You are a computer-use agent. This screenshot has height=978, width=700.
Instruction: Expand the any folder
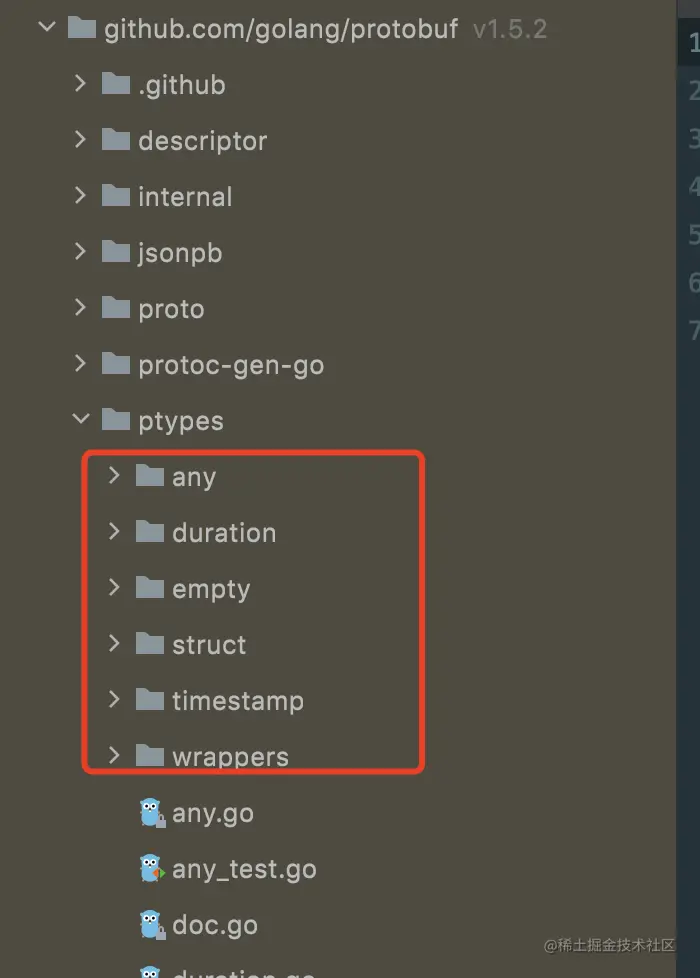(113, 476)
